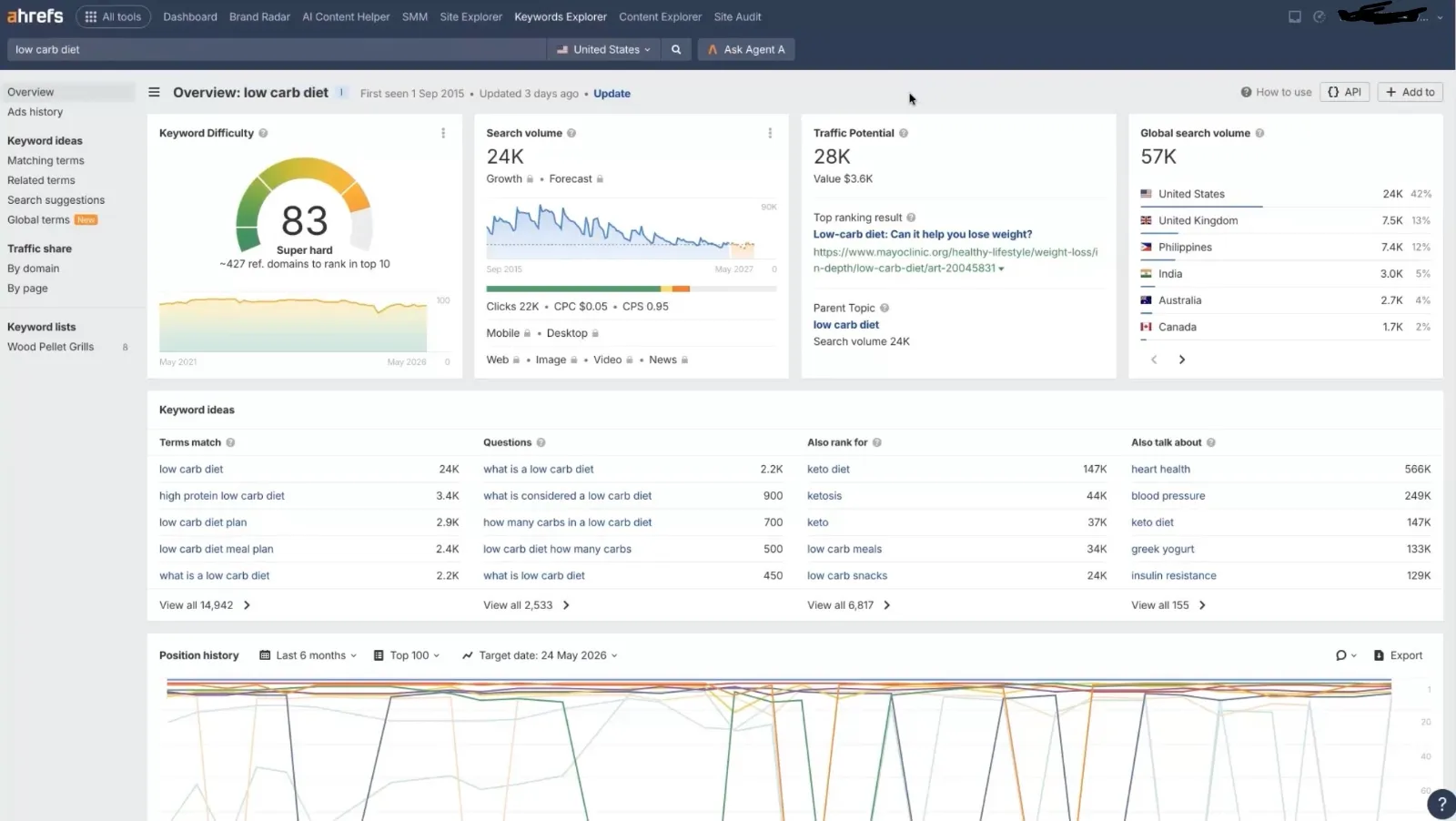Viewport: 1456px width, 821px height.
Task: Click Also talk about help icon
Action: [1211, 442]
